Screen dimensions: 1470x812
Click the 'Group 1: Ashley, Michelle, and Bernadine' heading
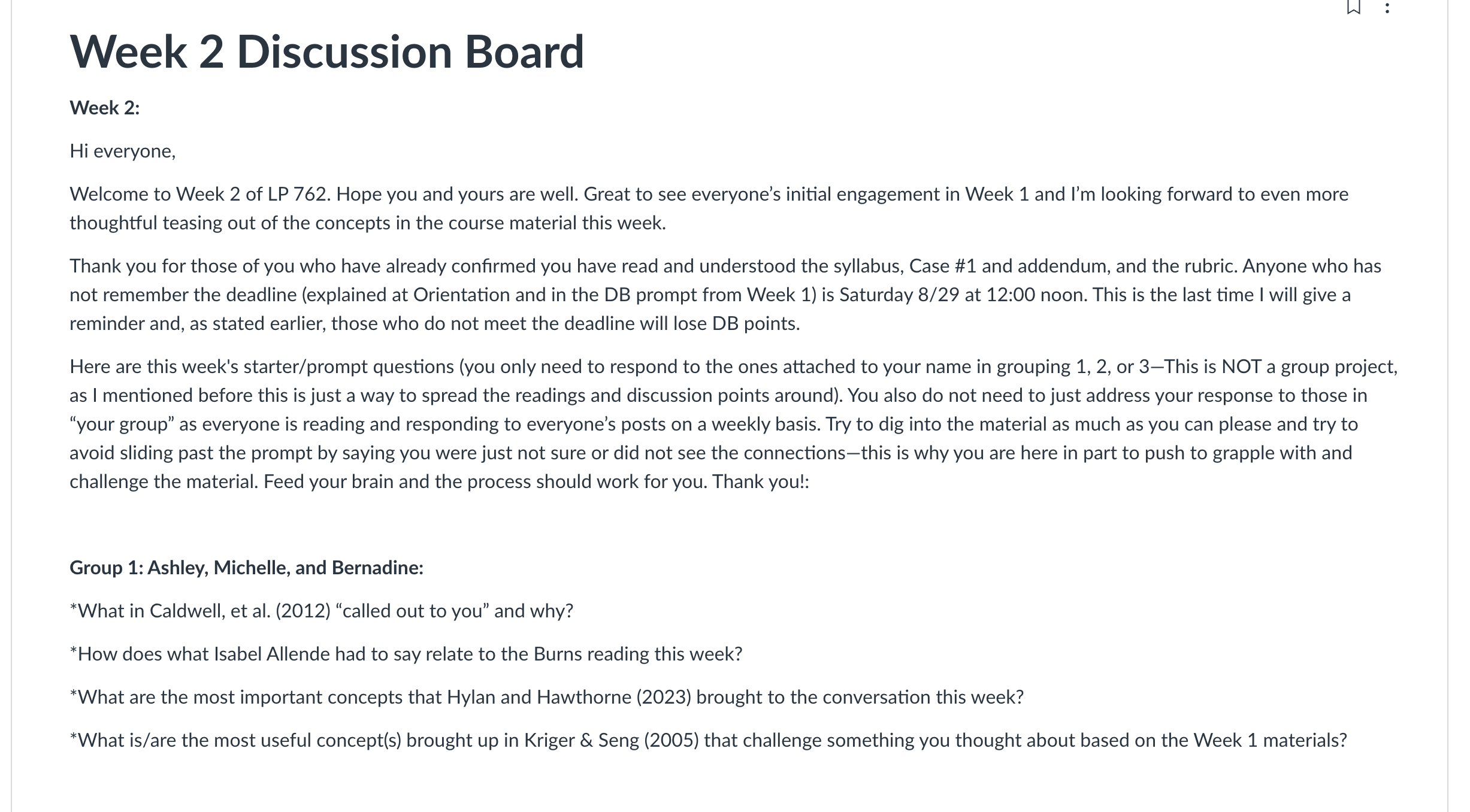click(246, 568)
